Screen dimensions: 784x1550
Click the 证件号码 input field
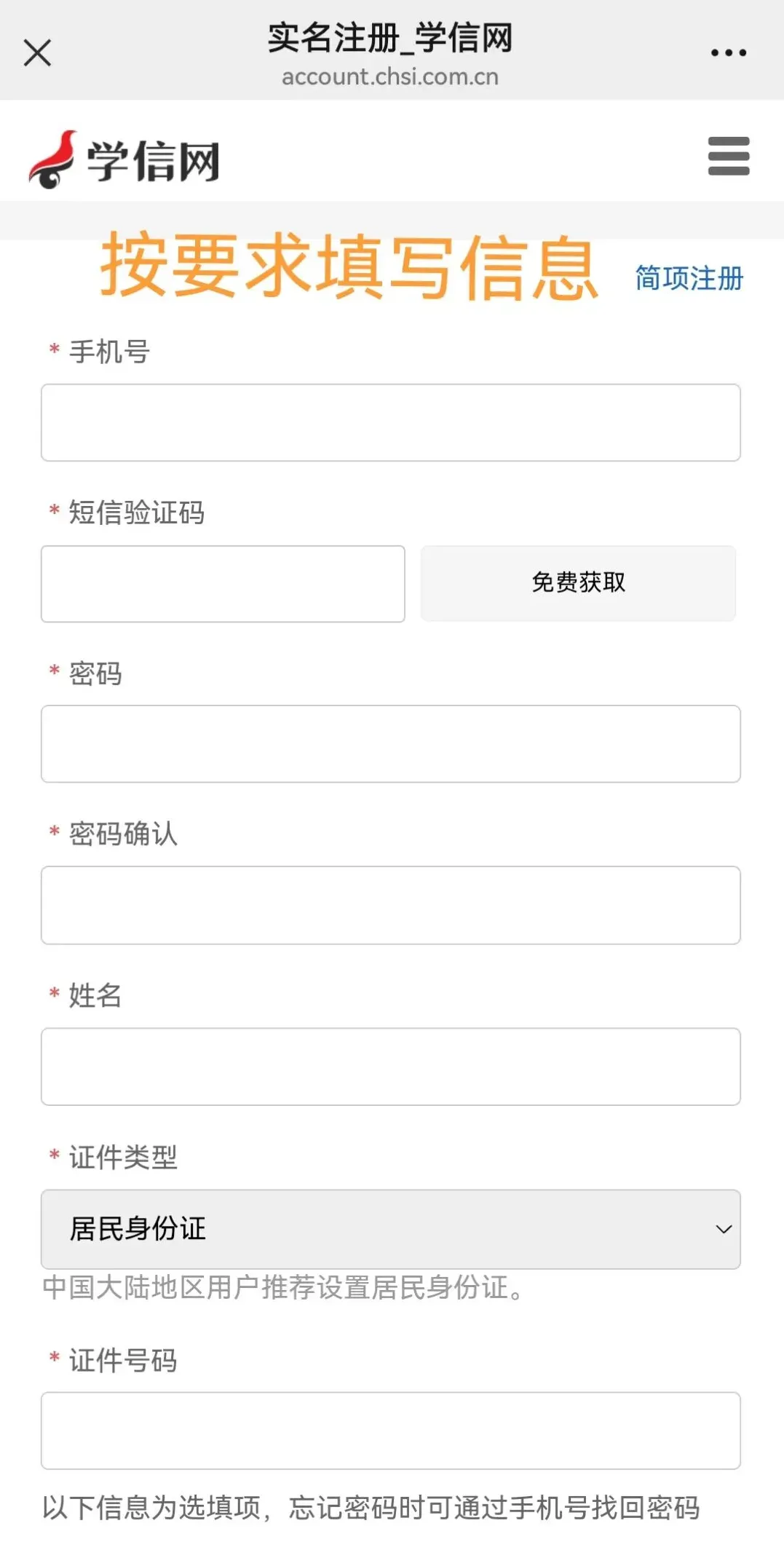point(390,1431)
